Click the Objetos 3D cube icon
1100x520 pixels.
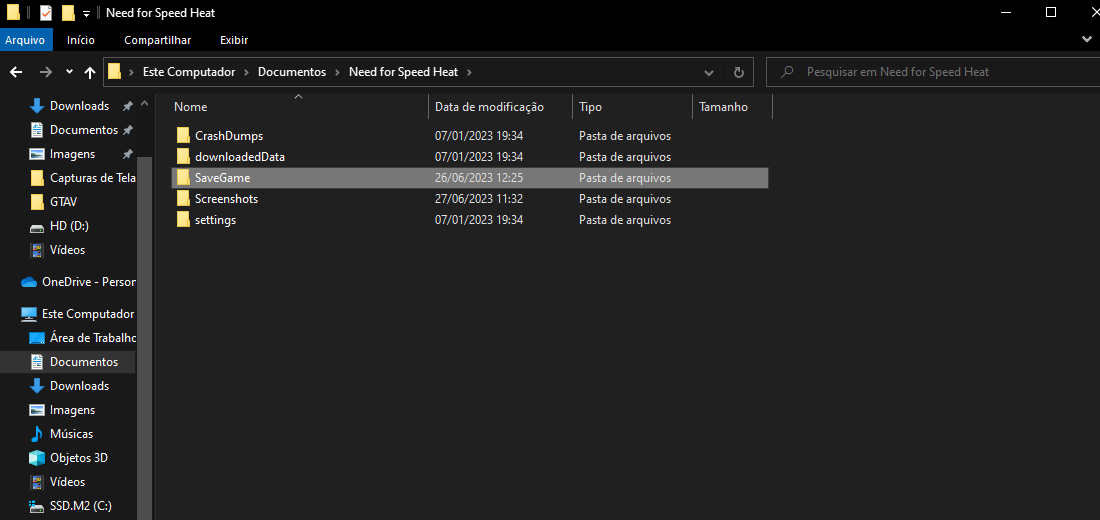[x=37, y=458]
